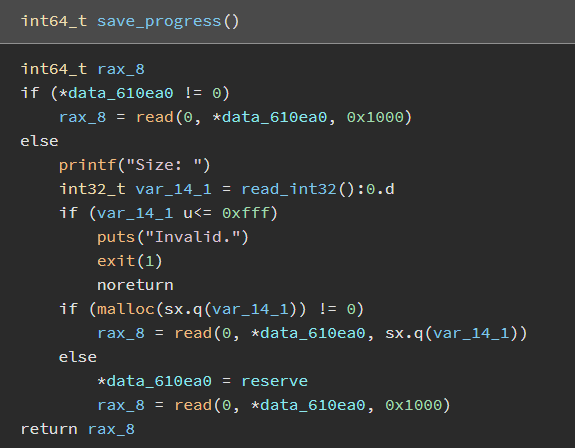Click sx.q inside the malloc call
This screenshot has height=448, width=575.
click(183, 309)
